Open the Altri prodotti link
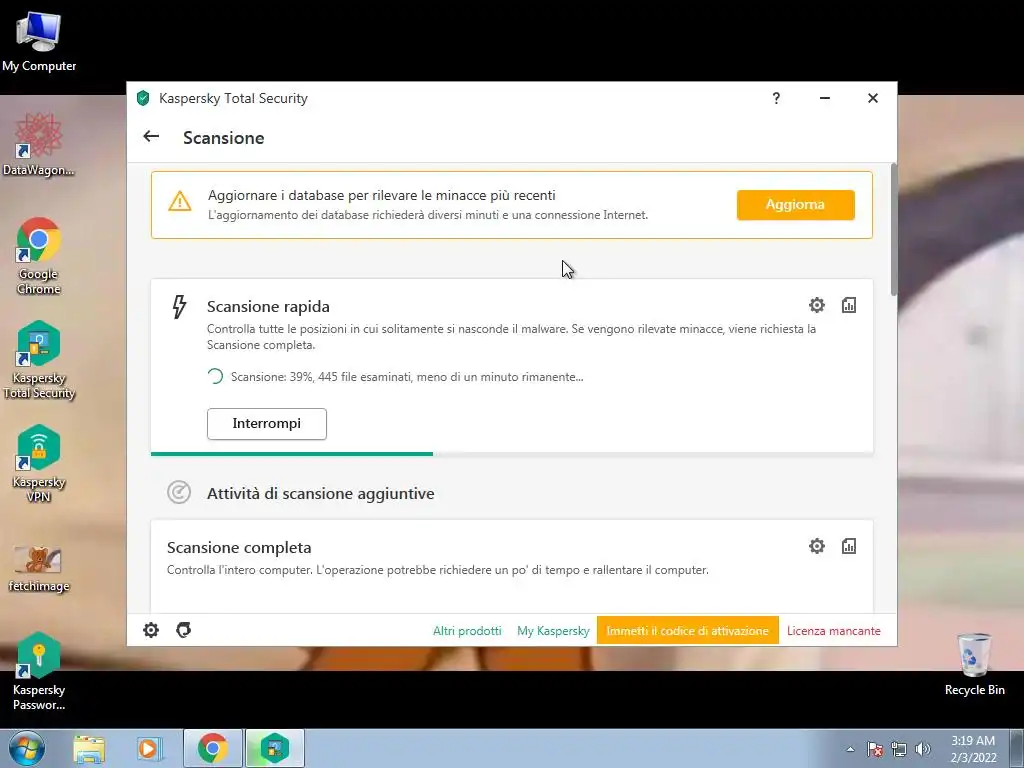 click(467, 631)
